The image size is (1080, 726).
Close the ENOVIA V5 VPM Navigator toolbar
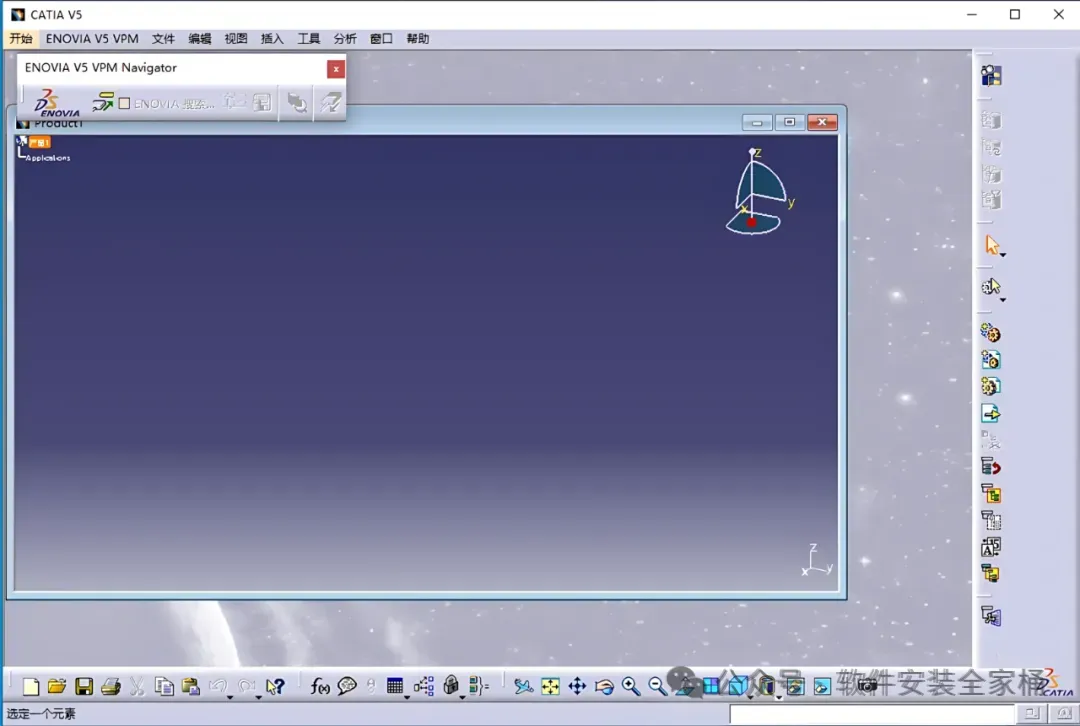[335, 69]
